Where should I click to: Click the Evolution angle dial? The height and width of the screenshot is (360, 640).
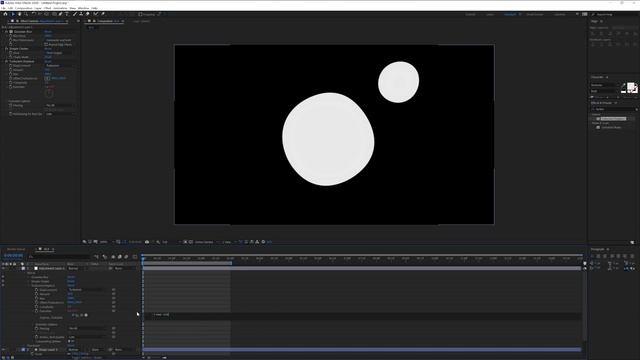pos(49,93)
